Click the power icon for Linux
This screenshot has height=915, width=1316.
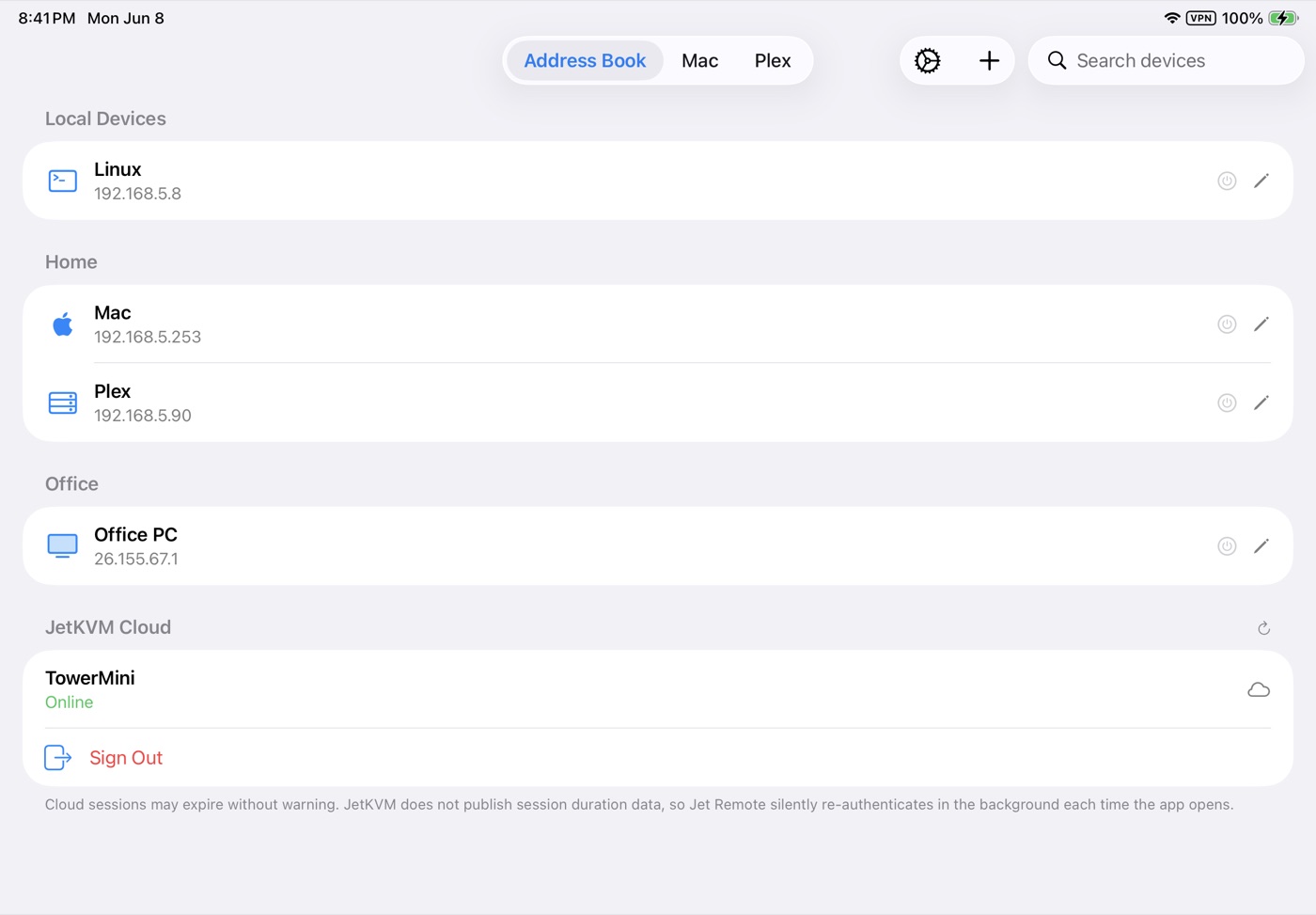coord(1227,181)
